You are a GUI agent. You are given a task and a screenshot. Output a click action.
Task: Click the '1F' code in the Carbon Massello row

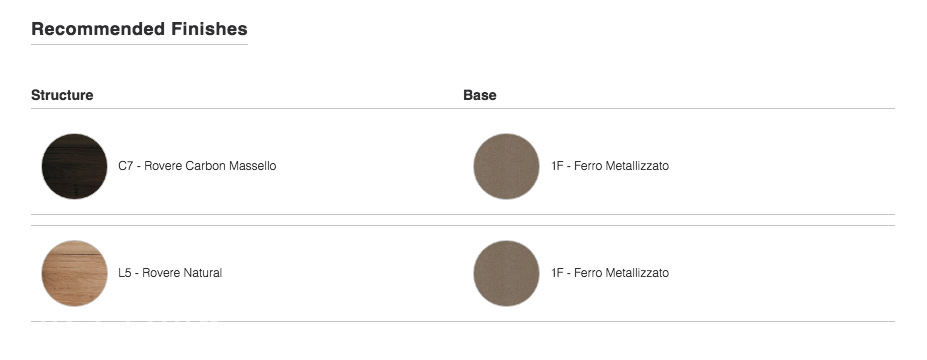point(558,166)
